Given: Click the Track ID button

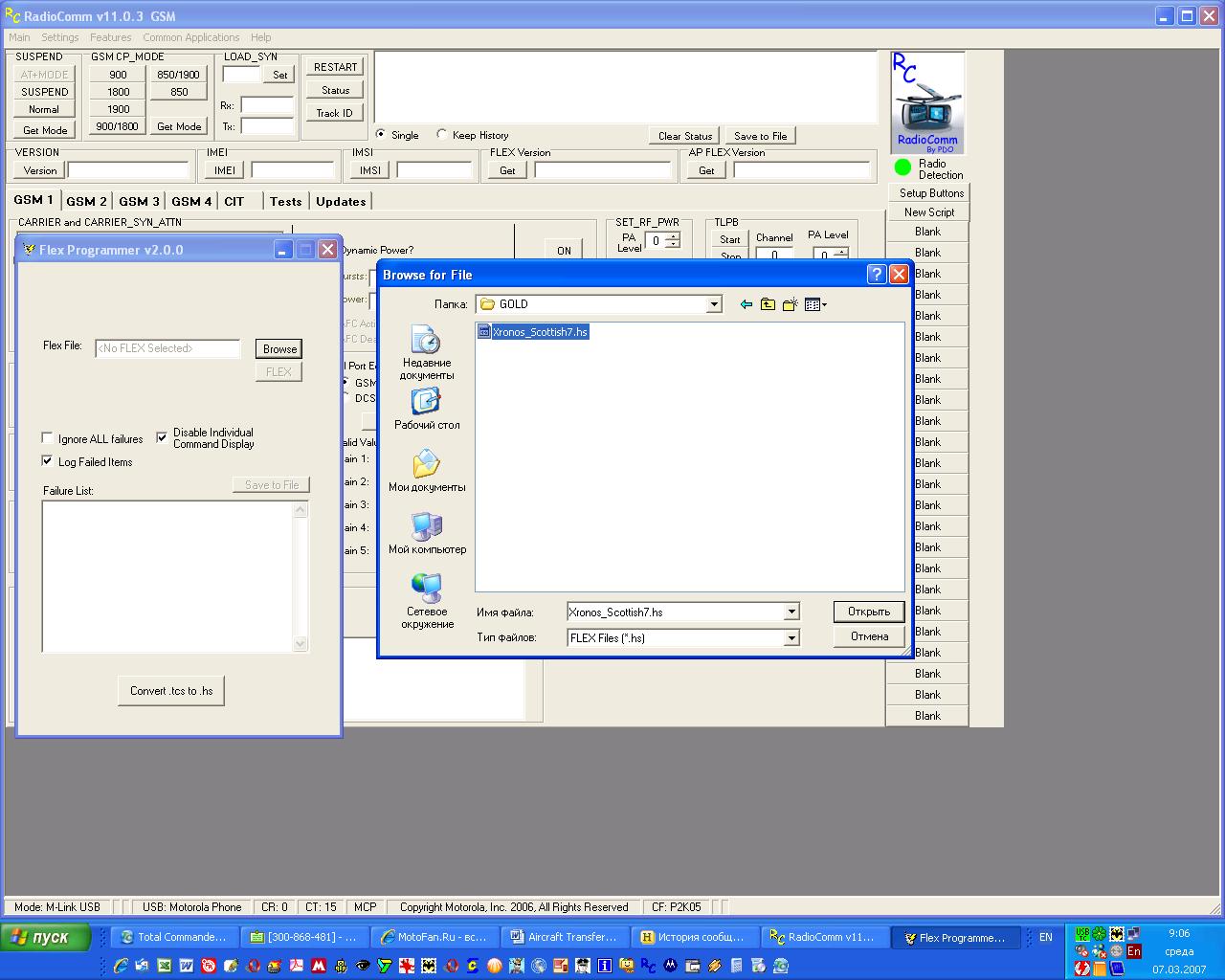Looking at the screenshot, I should [335, 113].
